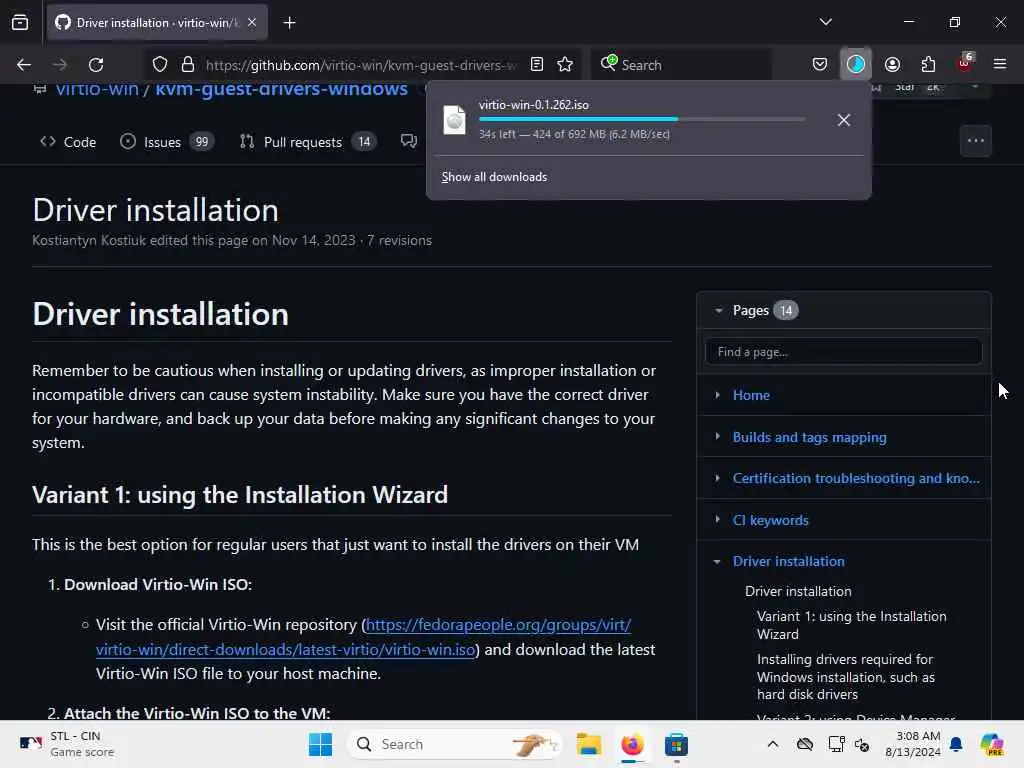Screen dimensions: 1024x768
Task: Expand the CI keywords entry
Action: [x=718, y=519]
